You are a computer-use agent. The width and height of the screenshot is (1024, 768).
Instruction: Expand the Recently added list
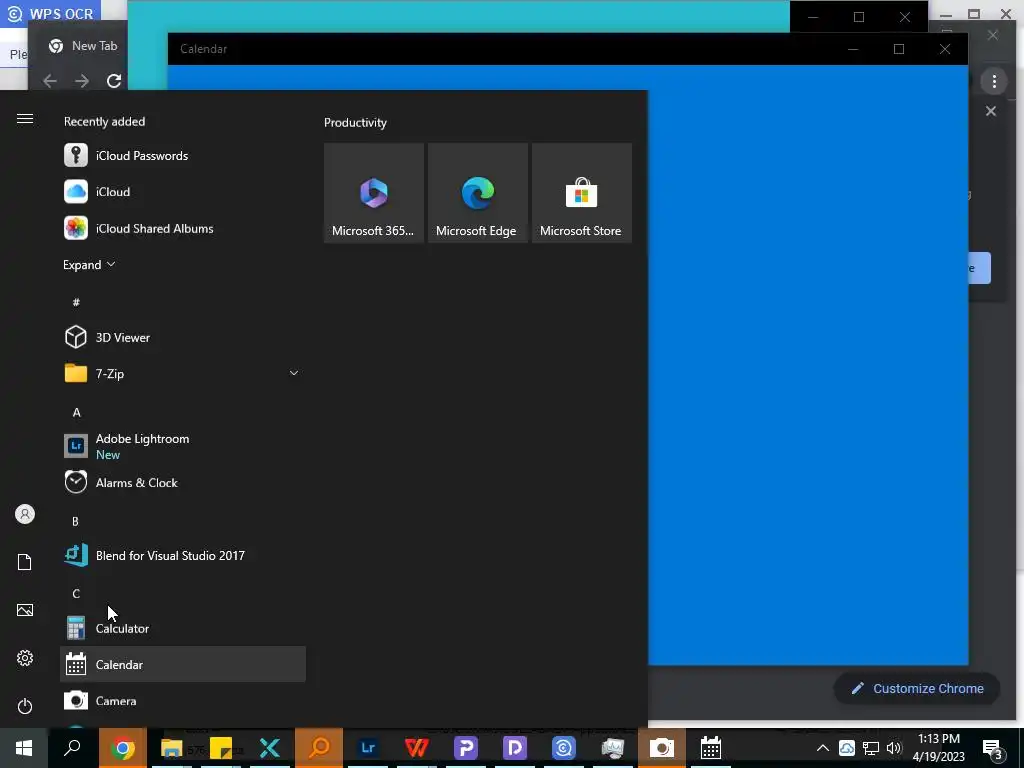(x=89, y=264)
